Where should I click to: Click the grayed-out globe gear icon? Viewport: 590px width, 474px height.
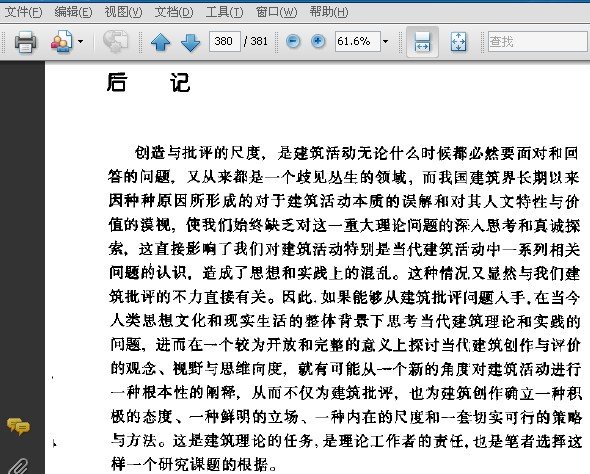coord(115,41)
